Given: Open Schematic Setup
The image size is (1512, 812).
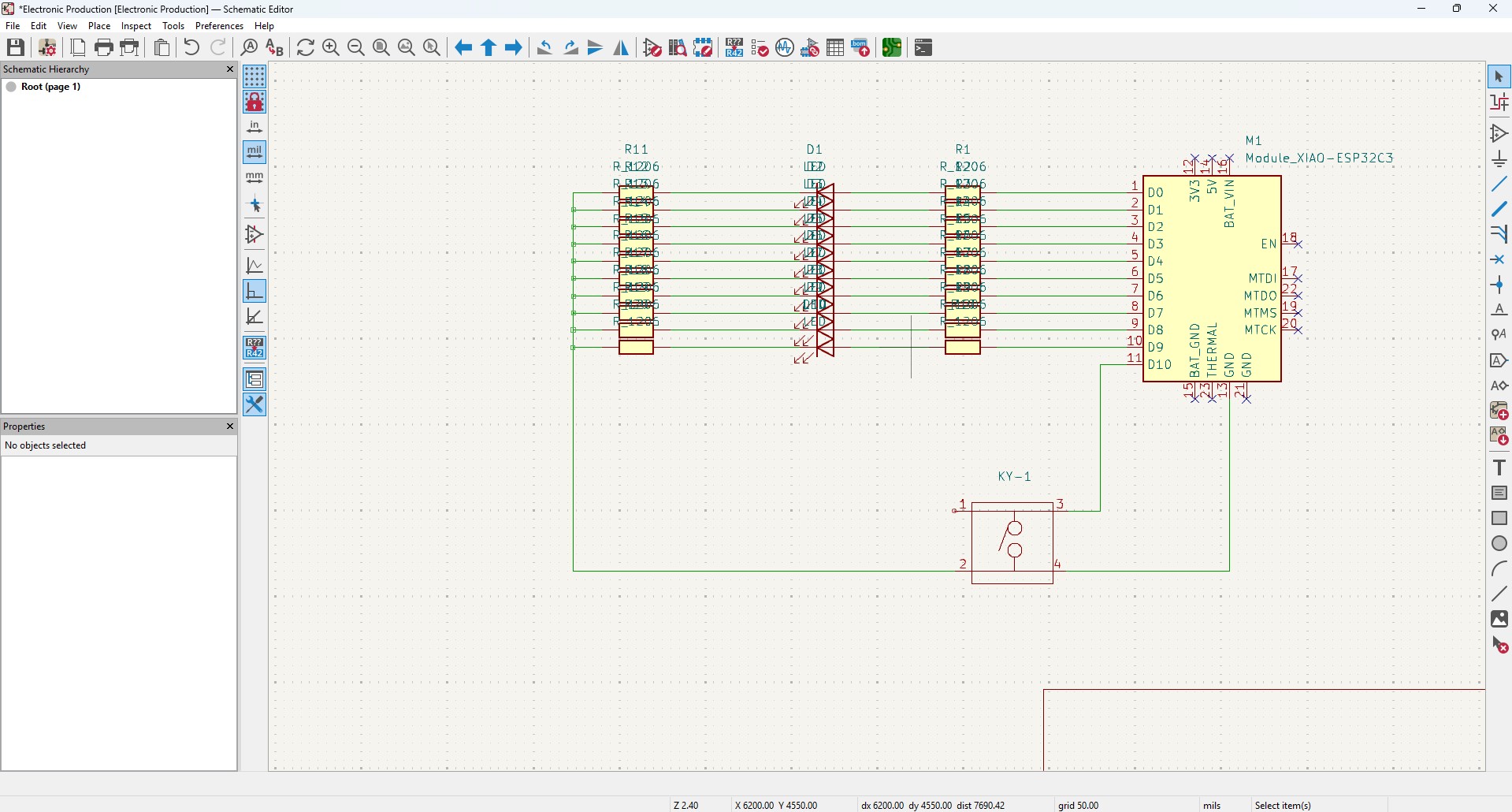Looking at the screenshot, I should (47, 47).
